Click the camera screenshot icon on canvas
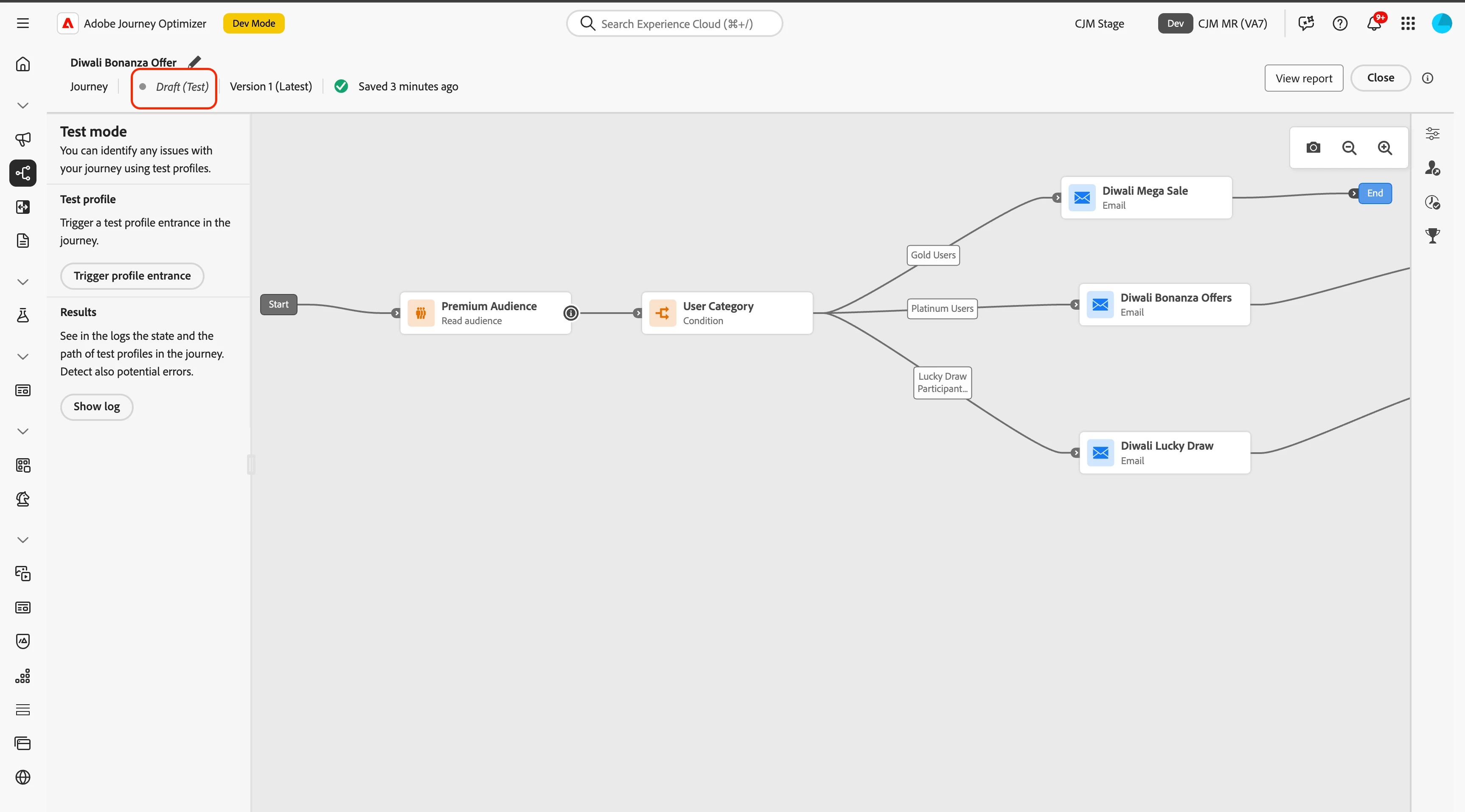The width and height of the screenshot is (1465, 812). pyautogui.click(x=1313, y=148)
